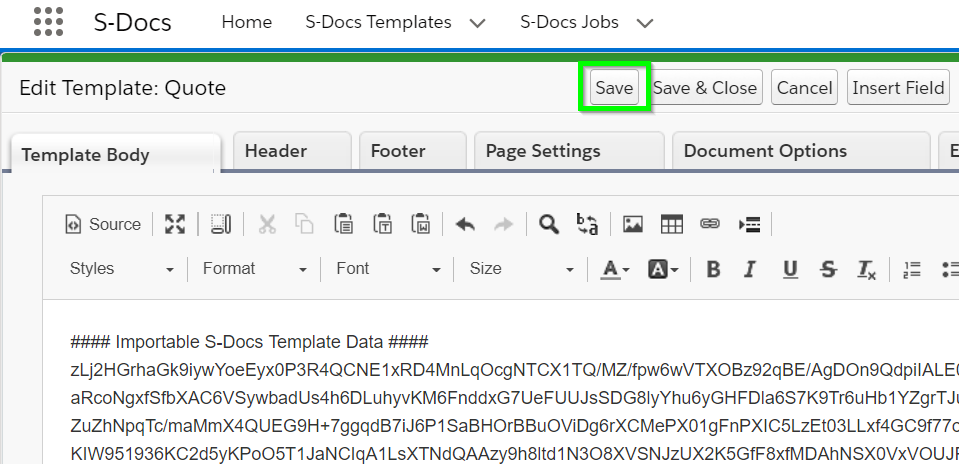Viewport: 959px width, 464px height.
Task: Insert a table with the grid icon
Action: point(672,224)
